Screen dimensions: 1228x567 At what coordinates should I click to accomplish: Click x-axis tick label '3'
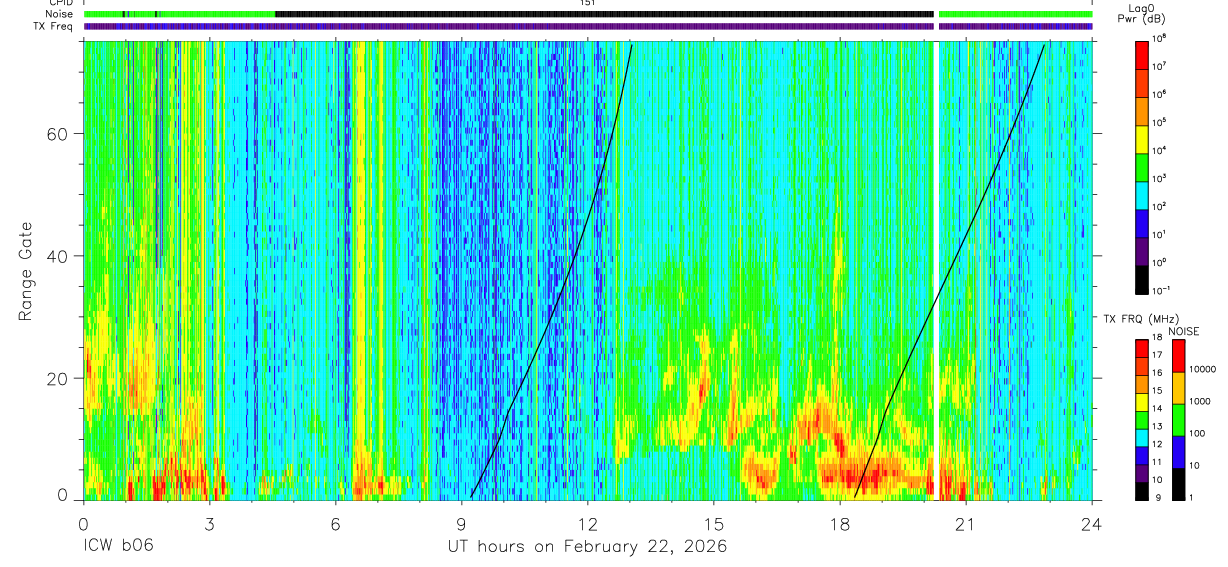click(x=209, y=523)
